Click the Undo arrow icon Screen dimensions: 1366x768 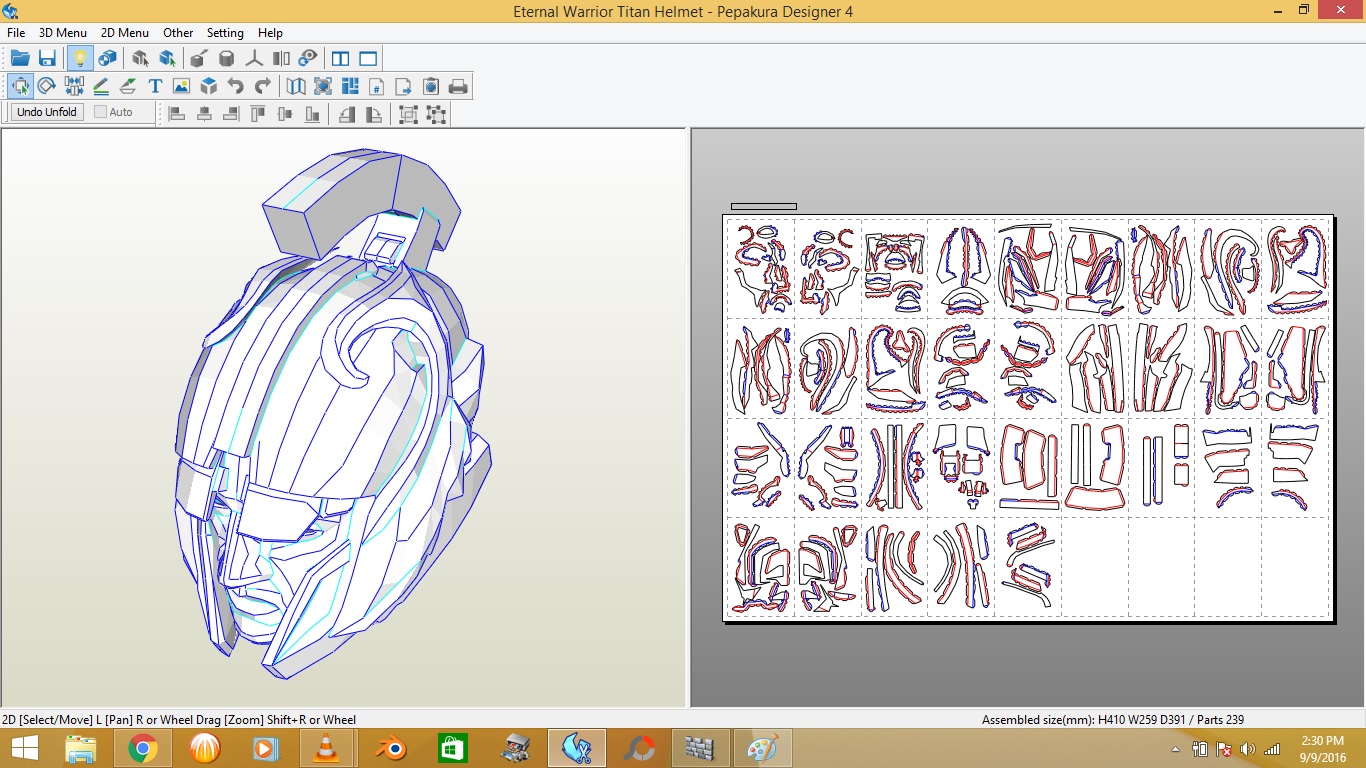pos(236,86)
